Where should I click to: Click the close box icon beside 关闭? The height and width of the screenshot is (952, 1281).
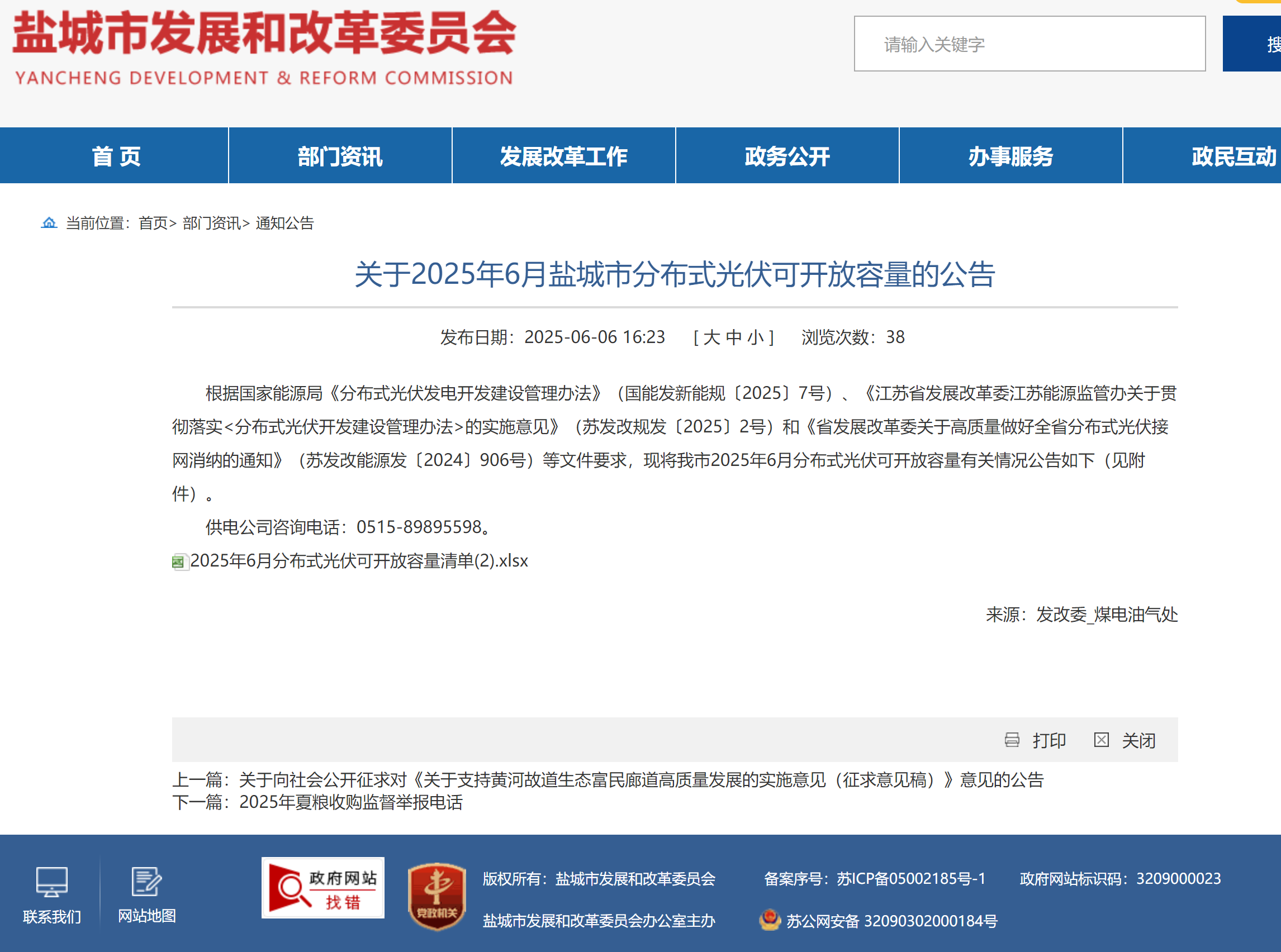[x=1101, y=740]
